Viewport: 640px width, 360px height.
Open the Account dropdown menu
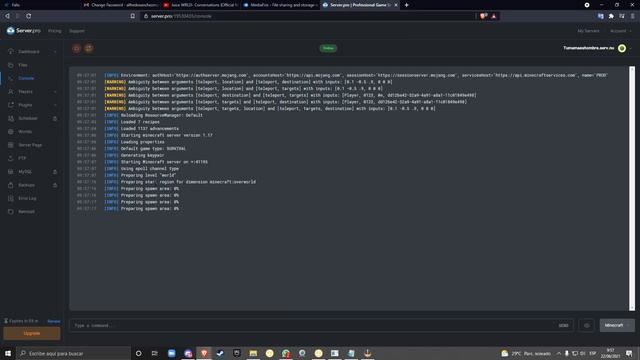[x=620, y=31]
